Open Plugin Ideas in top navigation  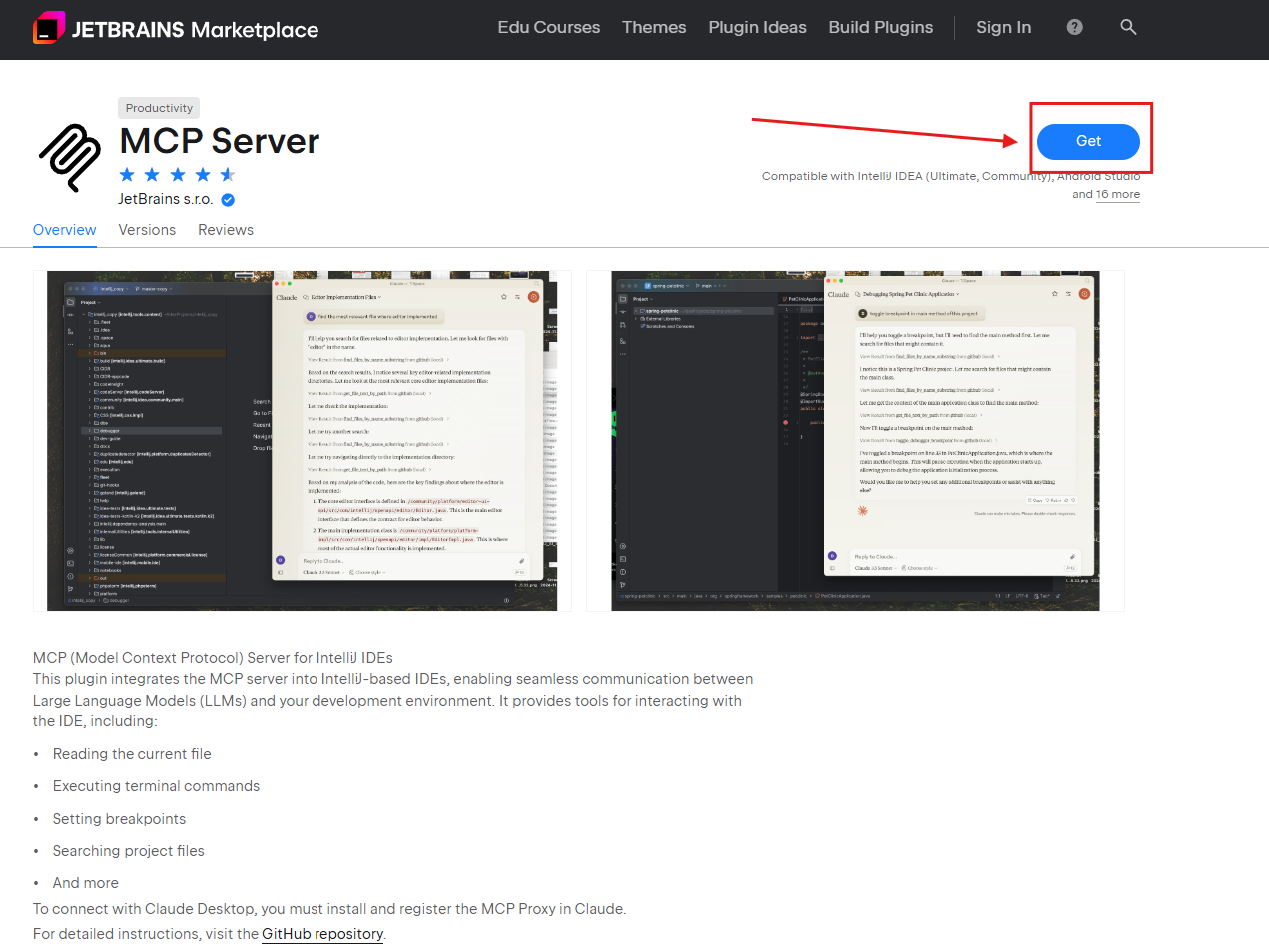[757, 27]
